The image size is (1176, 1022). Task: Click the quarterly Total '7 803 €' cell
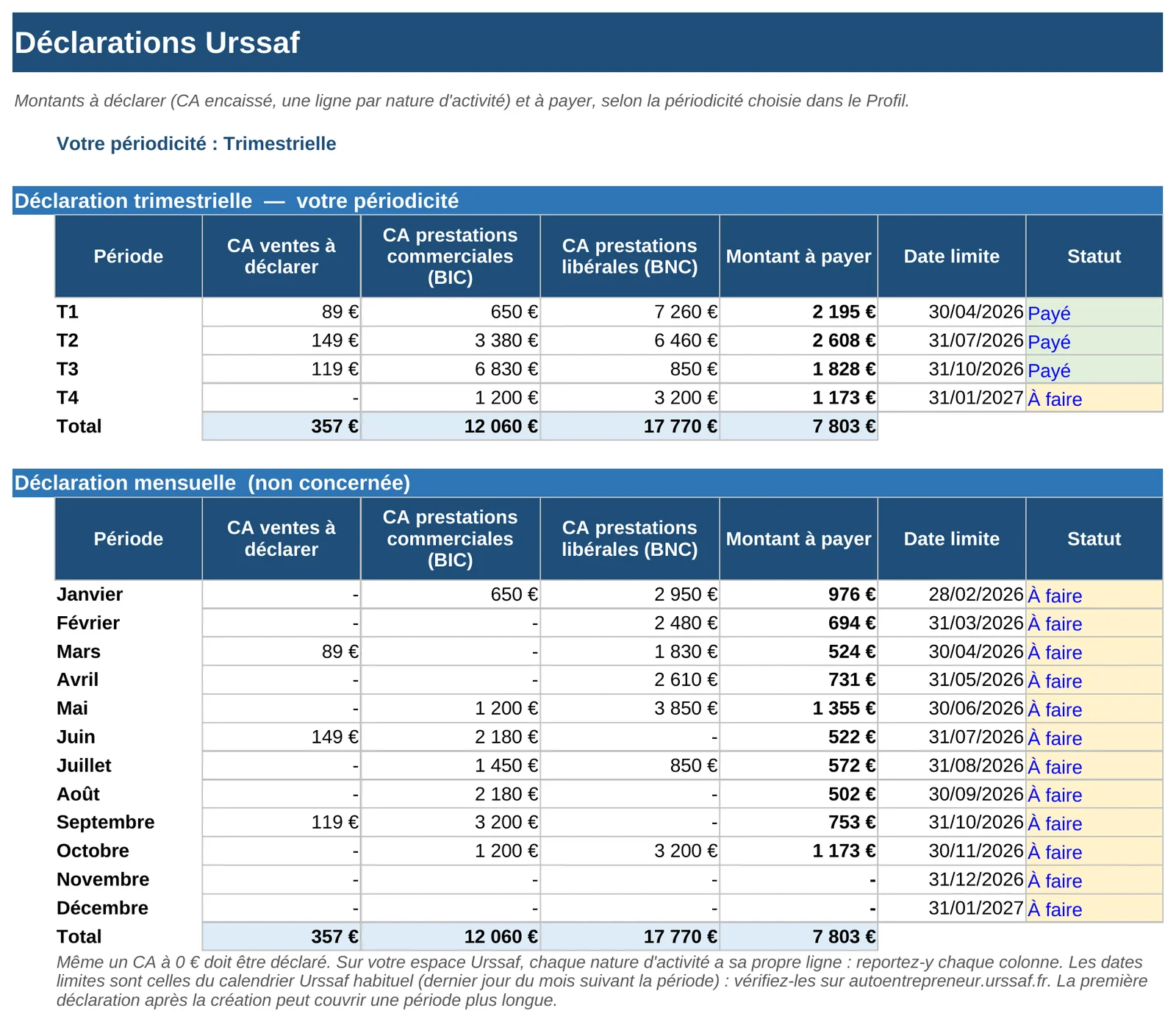[799, 426]
